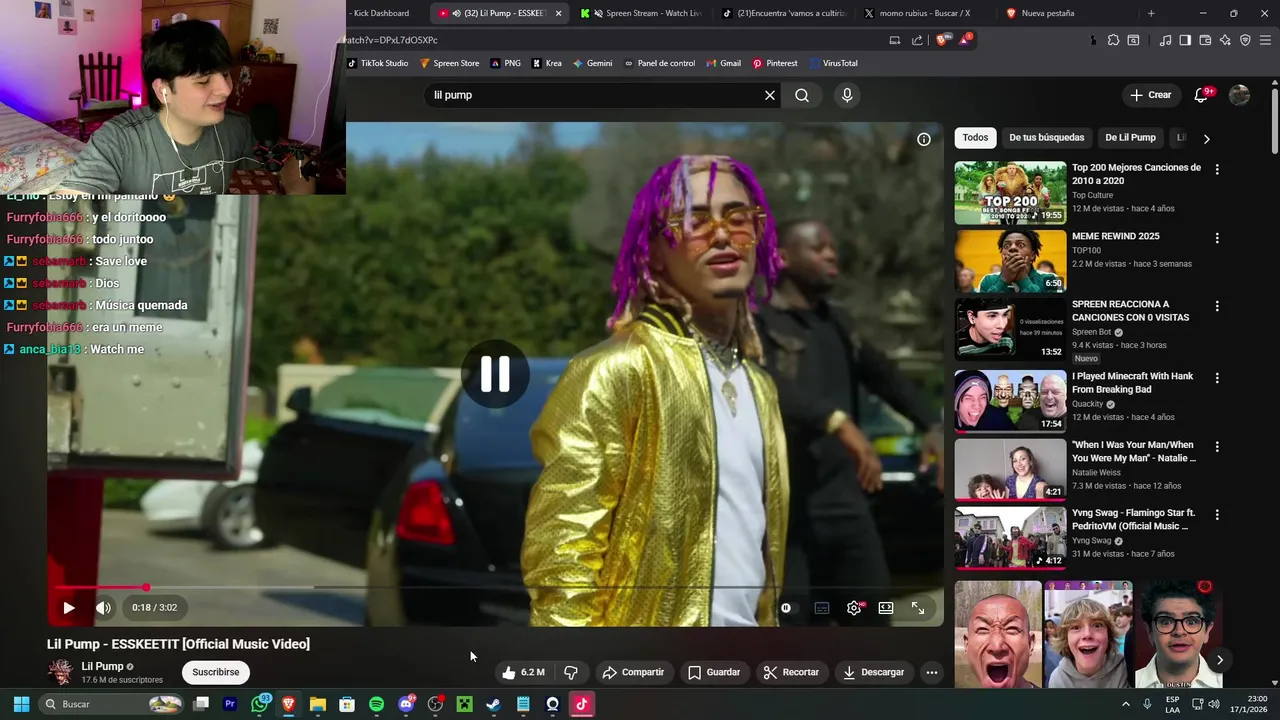
Task: Click the red playhead dot on the timeline
Action: 146,588
